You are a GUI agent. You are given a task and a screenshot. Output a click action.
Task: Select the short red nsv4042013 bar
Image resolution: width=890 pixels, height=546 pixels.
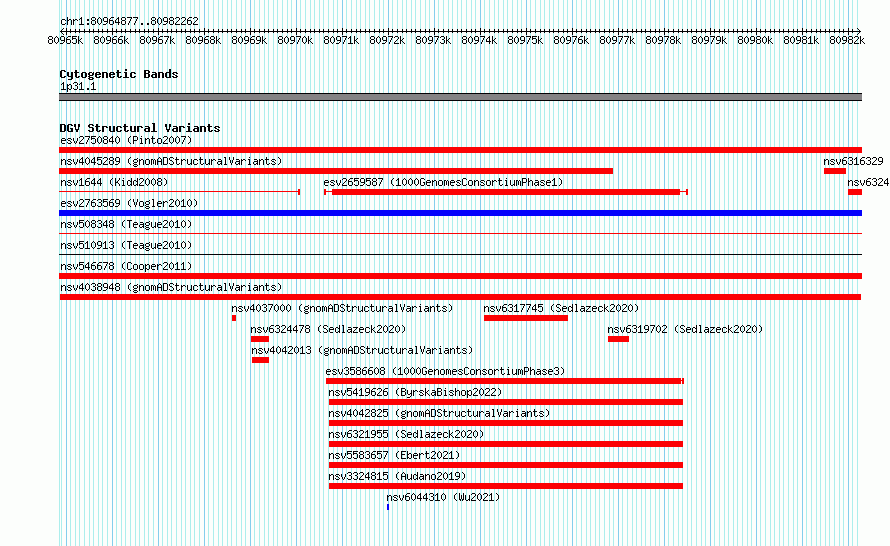point(261,360)
